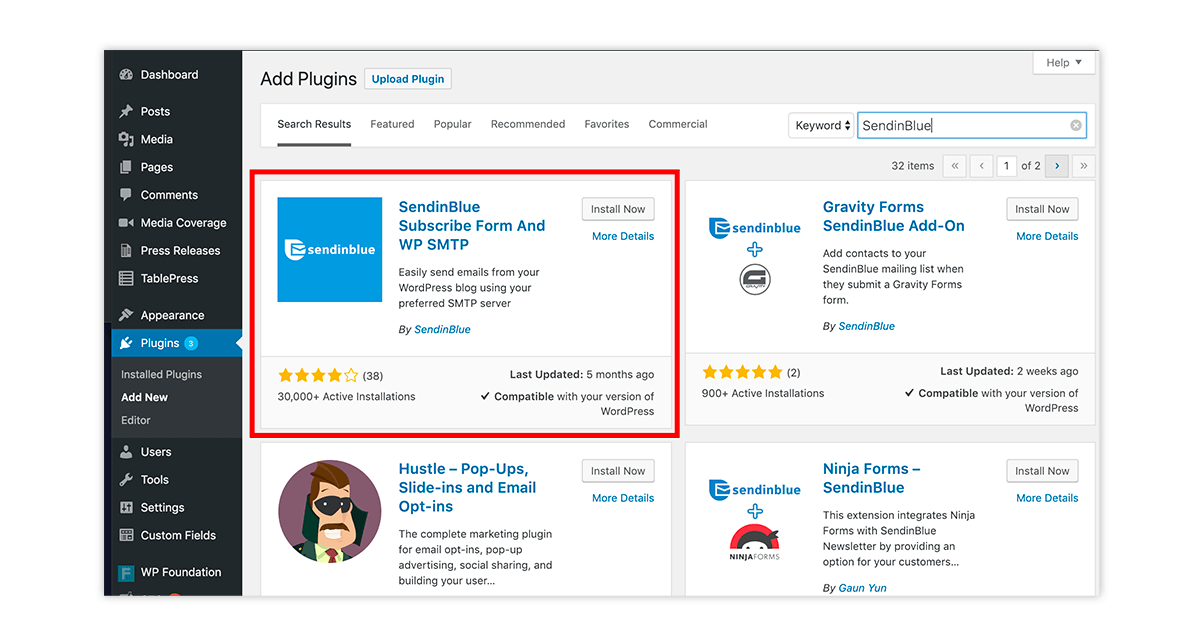Open the plugin Editor submenu item
The height and width of the screenshot is (628, 1200).
[136, 421]
